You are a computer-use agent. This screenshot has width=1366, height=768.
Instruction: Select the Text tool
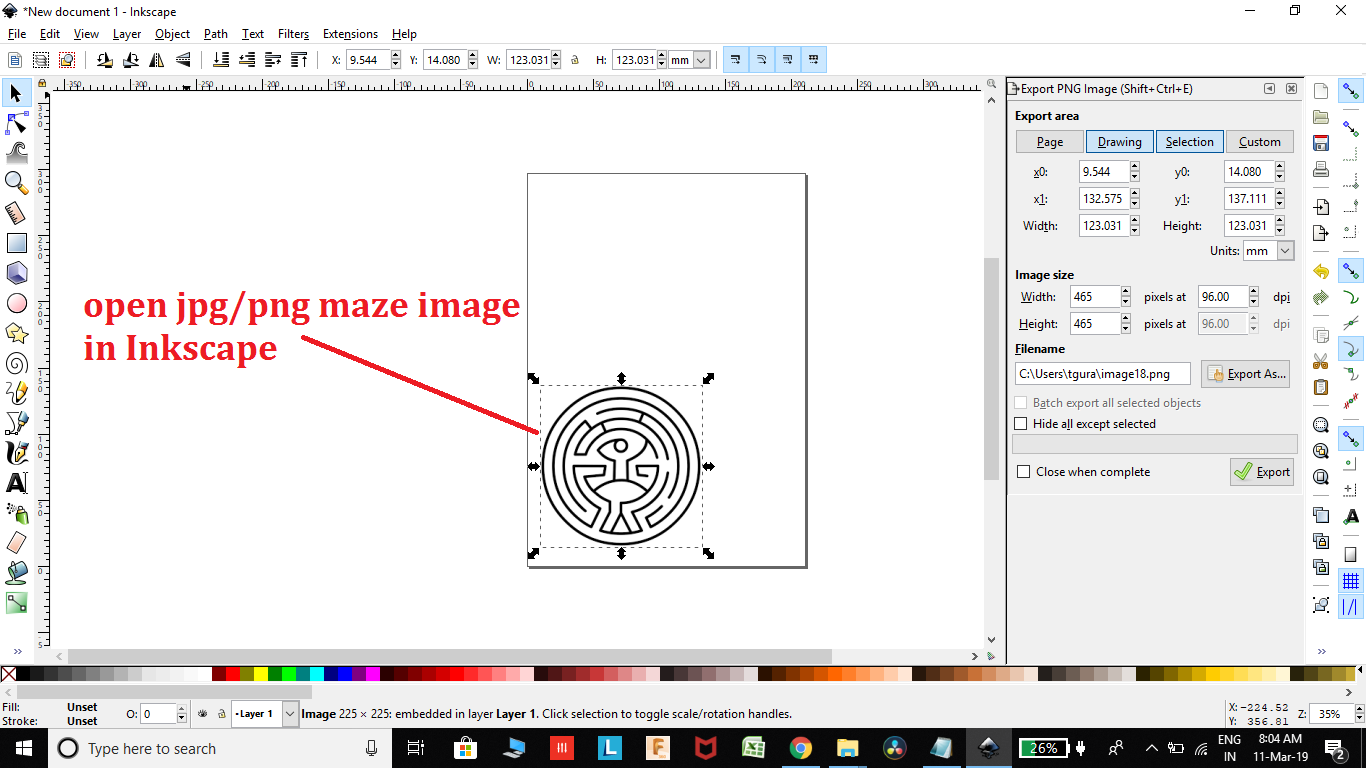17,483
